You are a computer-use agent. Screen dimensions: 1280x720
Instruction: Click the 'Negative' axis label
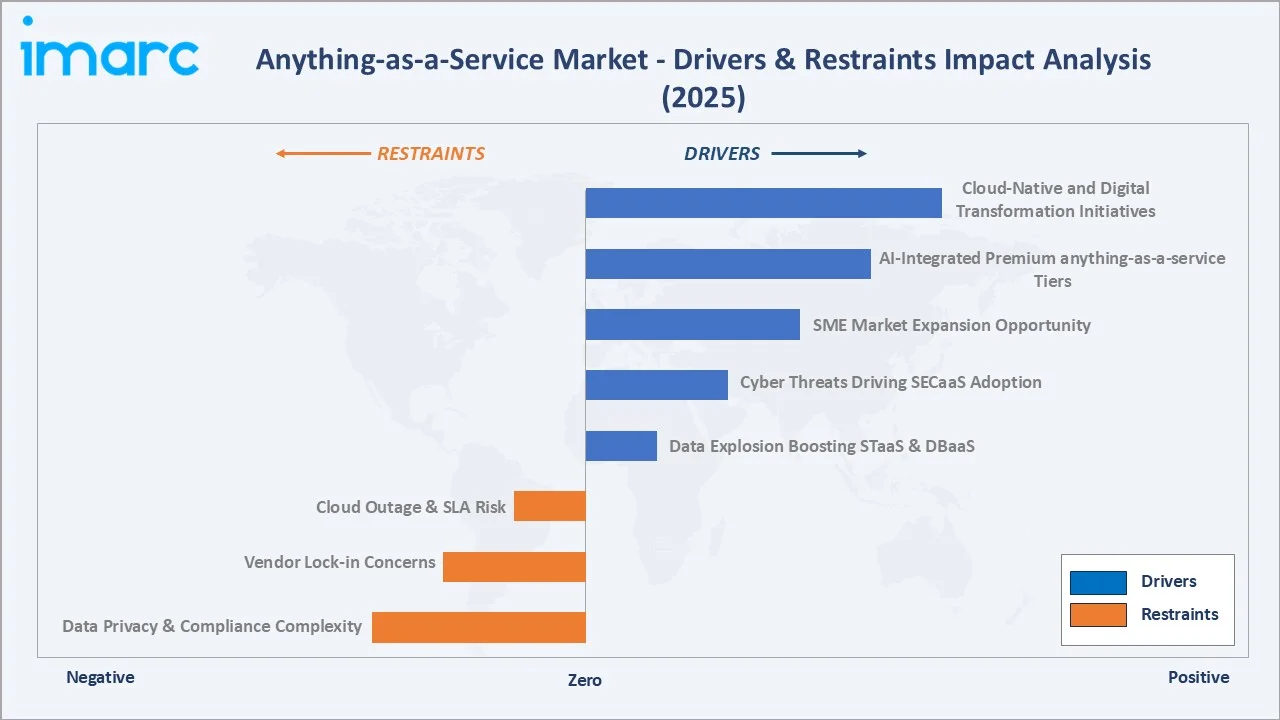click(100, 677)
